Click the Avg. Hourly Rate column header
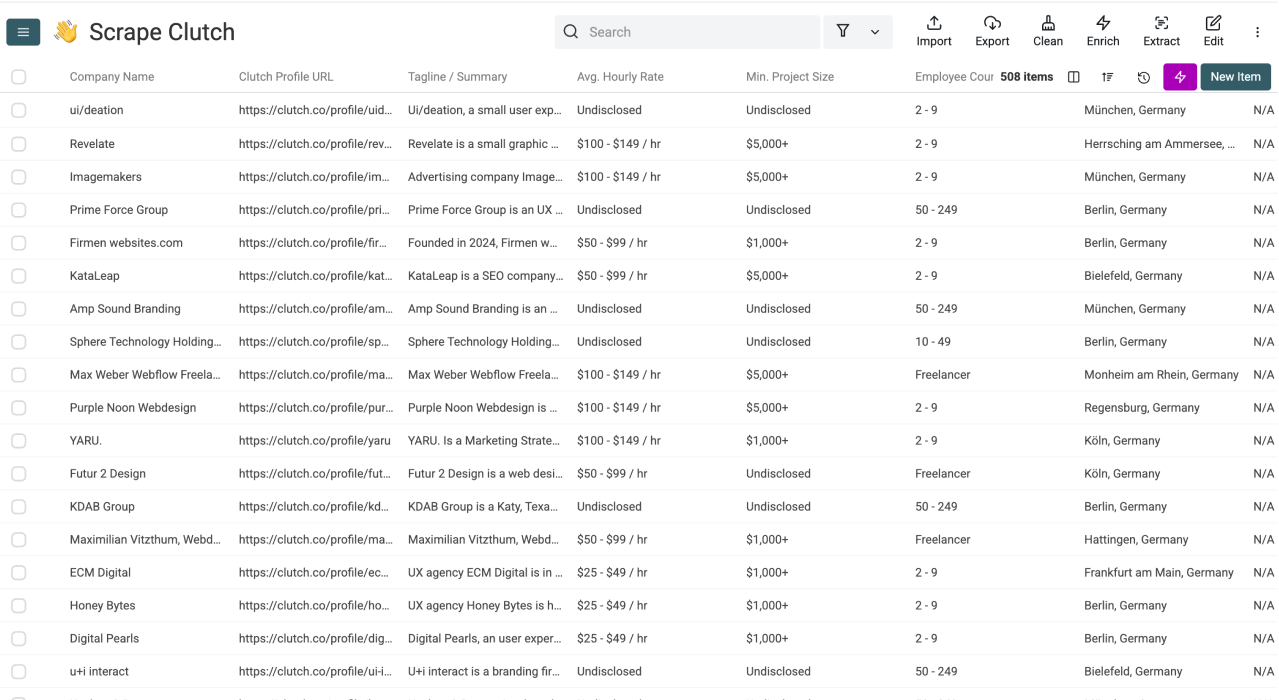This screenshot has height=700, width=1279. pos(620,77)
